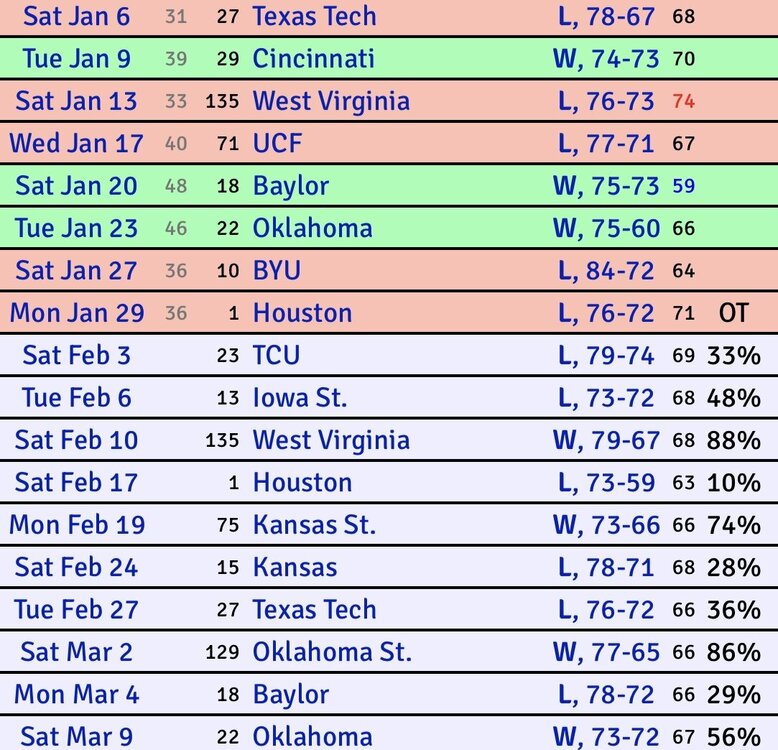778x750 pixels.
Task: Open the W, 79-67 result link
Action: (606, 440)
